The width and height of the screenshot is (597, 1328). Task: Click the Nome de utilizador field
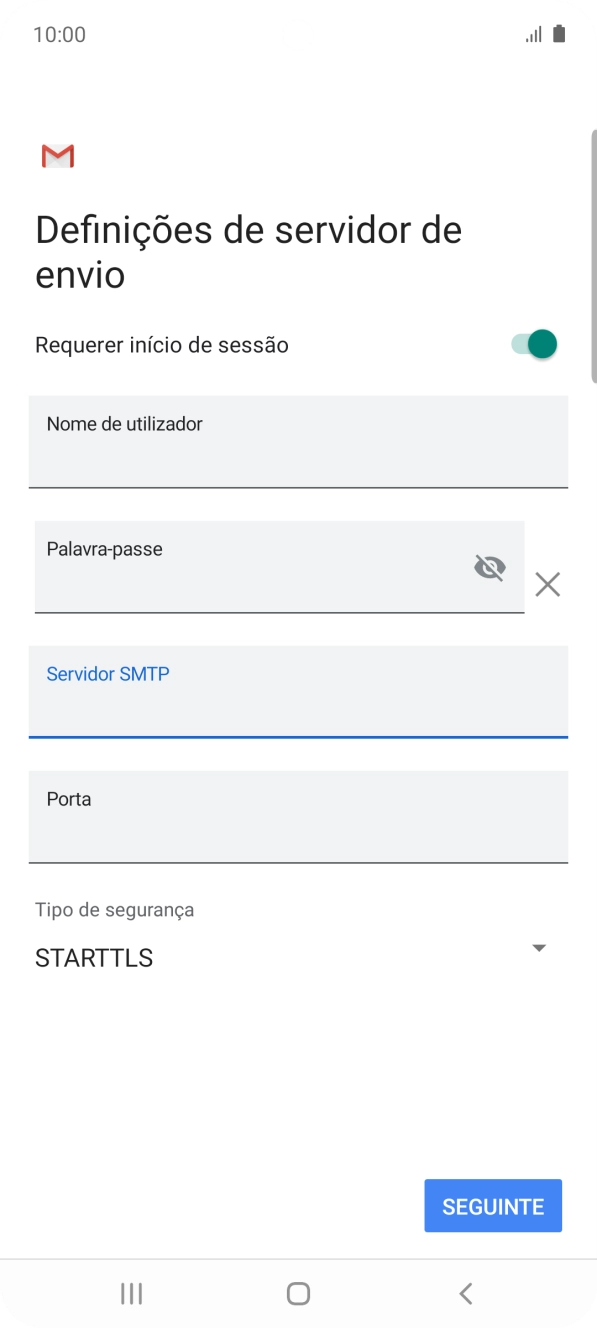click(297, 443)
